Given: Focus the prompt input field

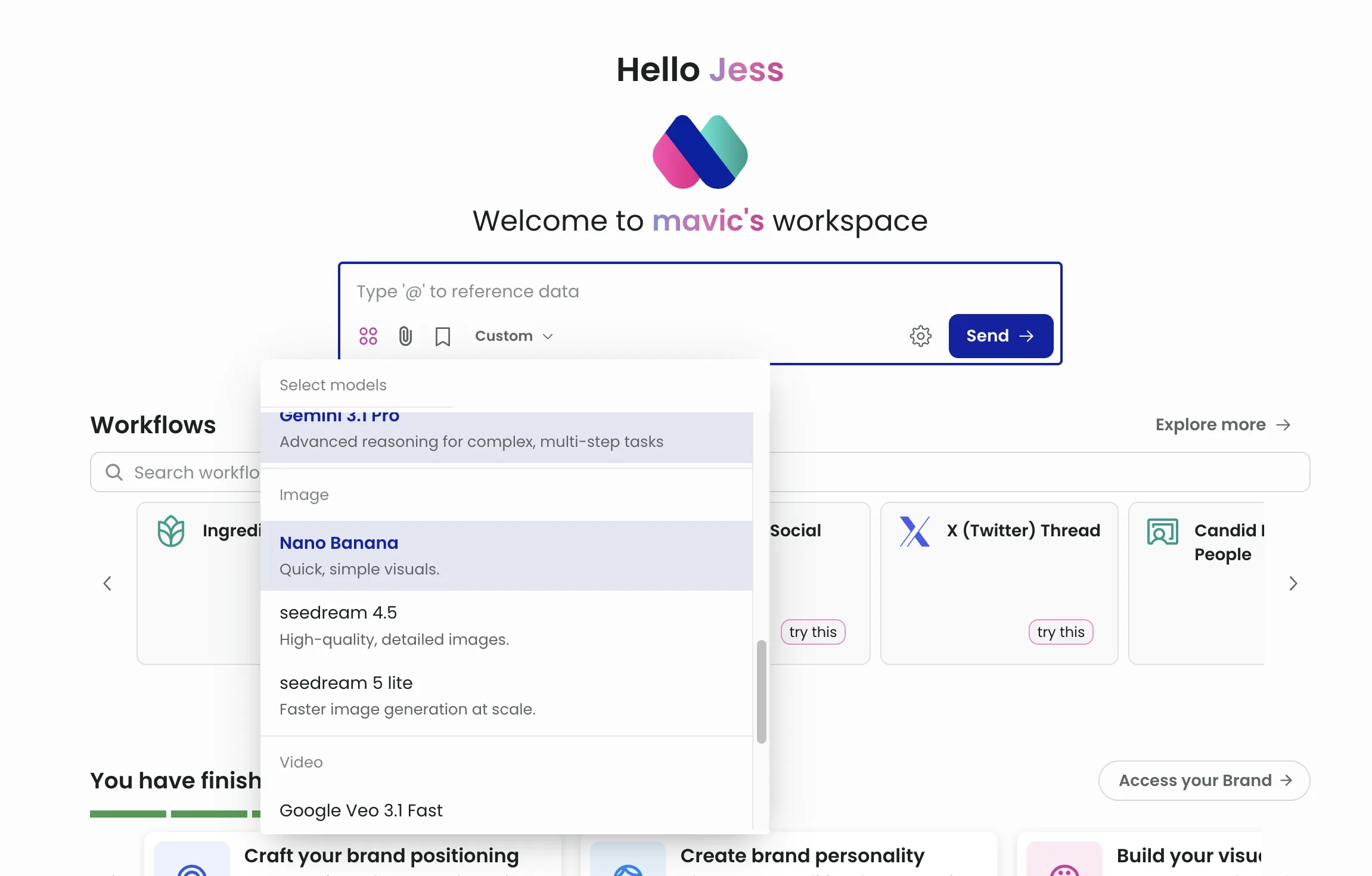Looking at the screenshot, I should click(700, 291).
